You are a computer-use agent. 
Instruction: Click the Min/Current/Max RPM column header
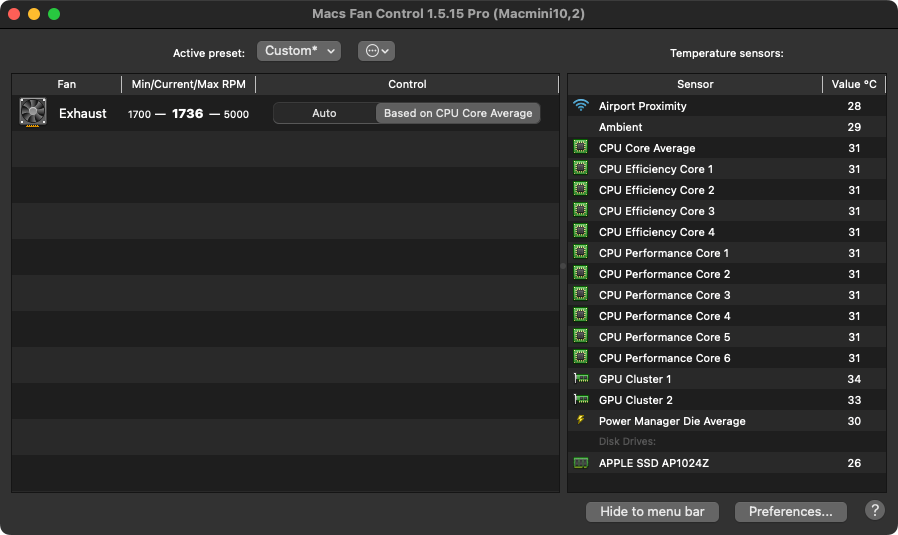(x=188, y=84)
